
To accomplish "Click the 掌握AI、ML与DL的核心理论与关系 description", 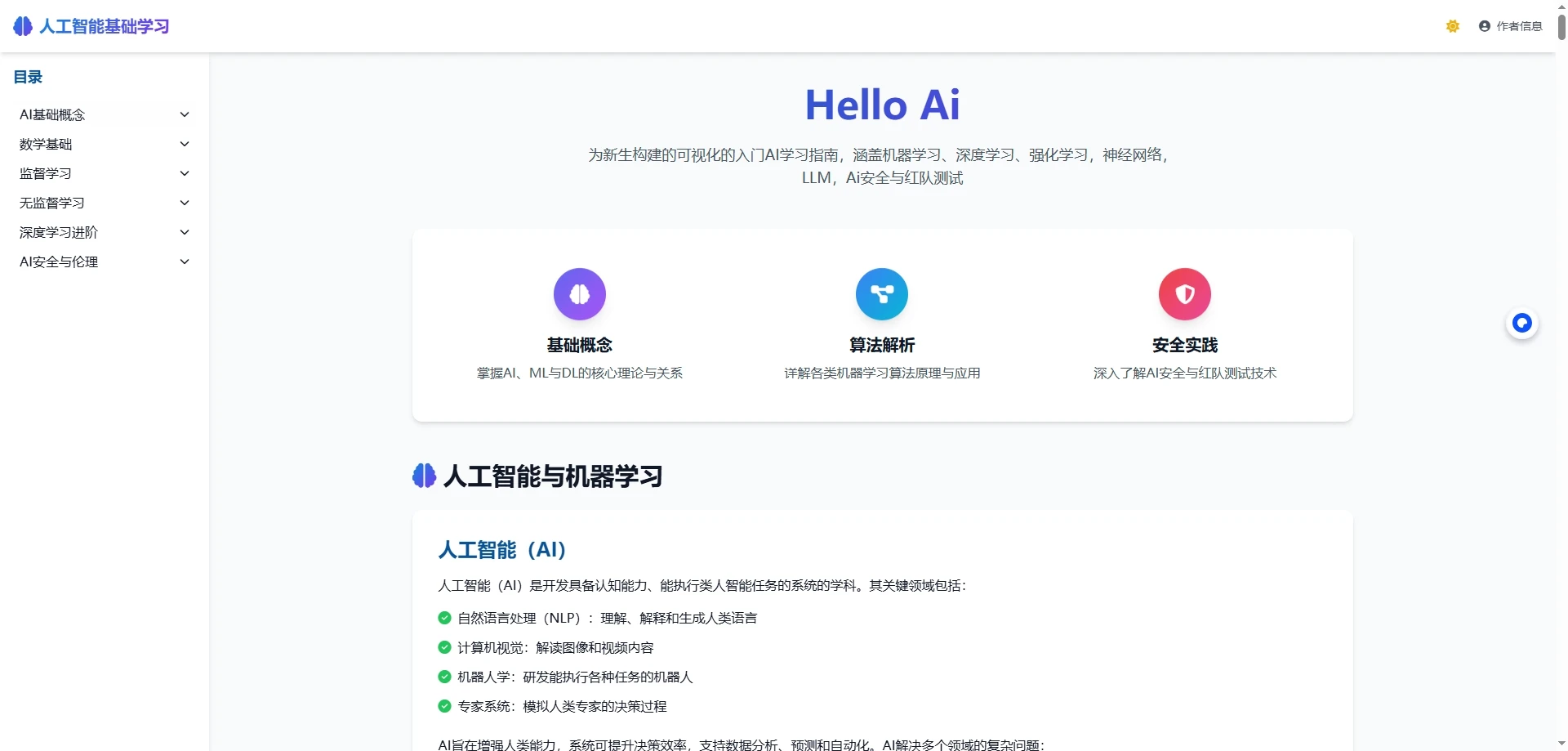I will pyautogui.click(x=580, y=373).
